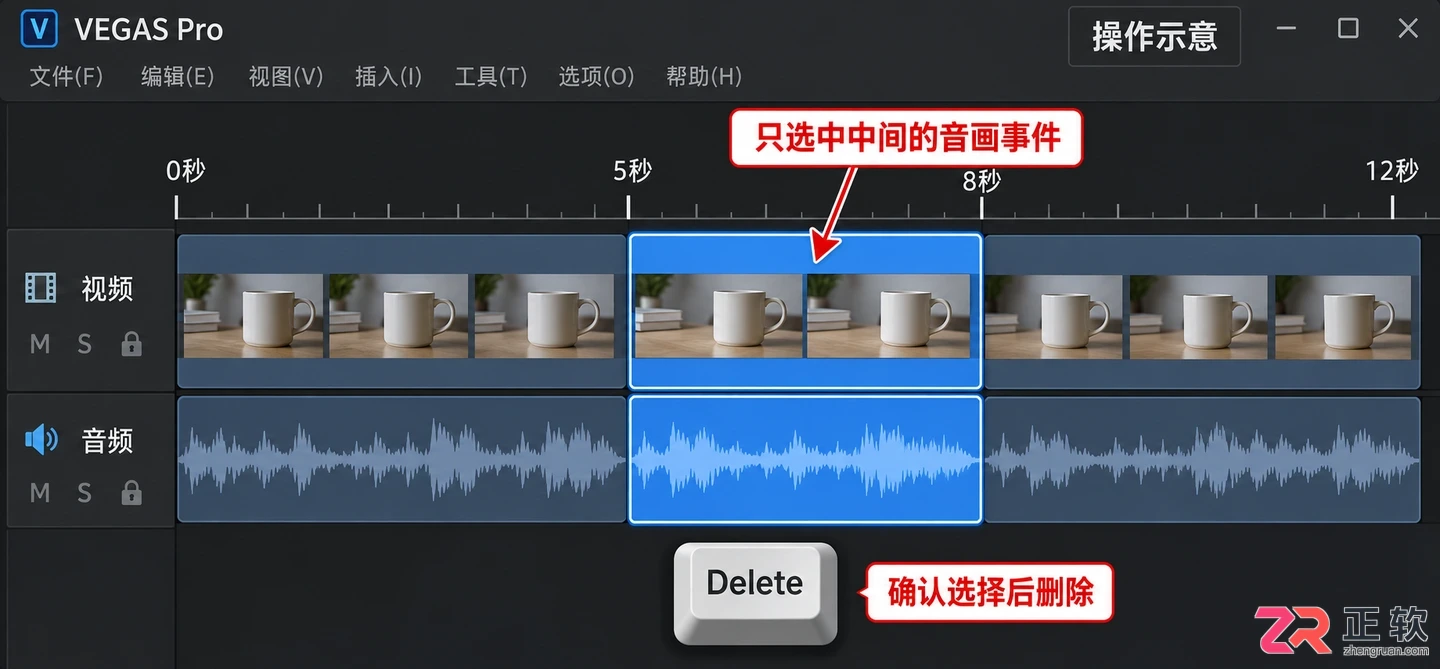1440x669 pixels.
Task: Click the 音频 track name label
Action: (x=107, y=440)
